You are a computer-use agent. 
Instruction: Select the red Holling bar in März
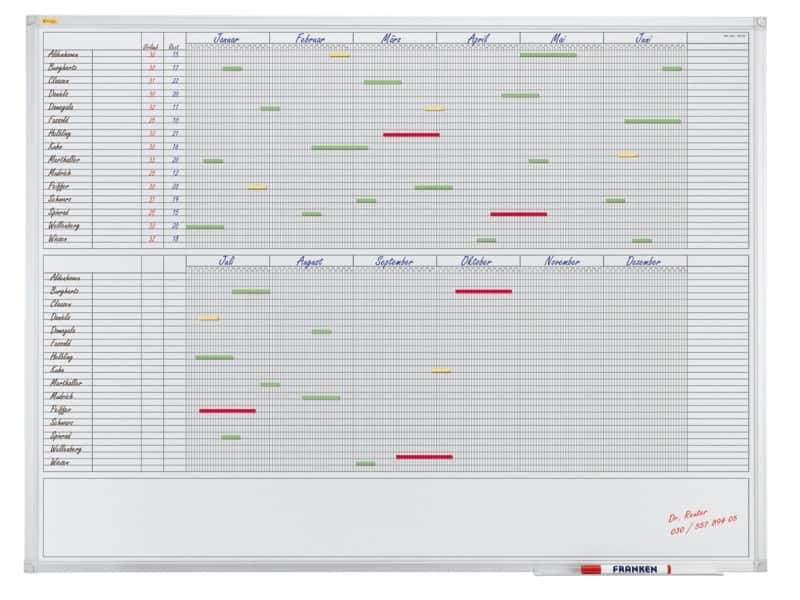click(x=411, y=134)
